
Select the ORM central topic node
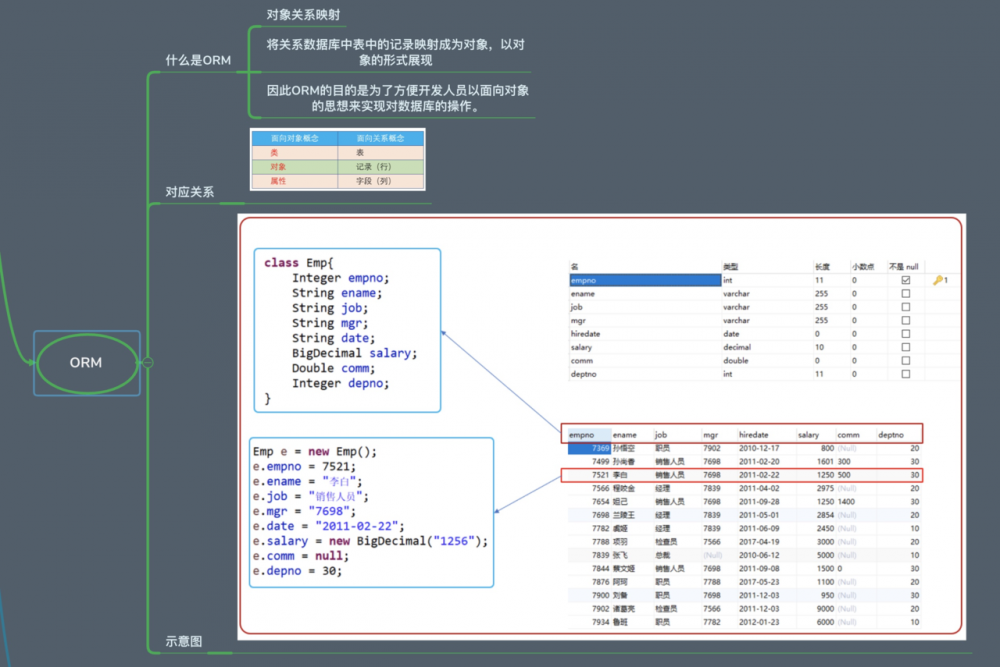pyautogui.click(x=86, y=362)
